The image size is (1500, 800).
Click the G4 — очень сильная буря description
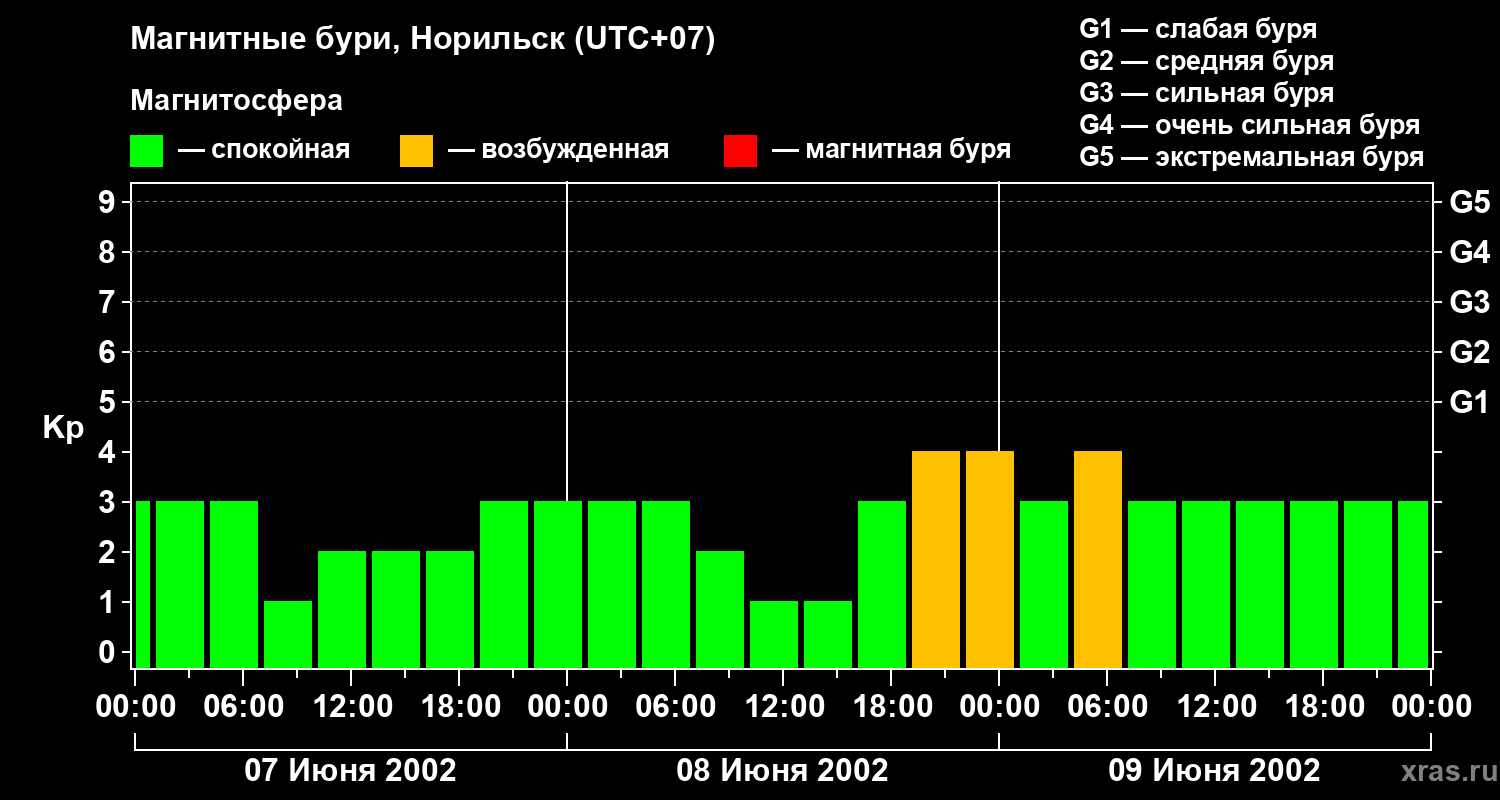pyautogui.click(x=1250, y=125)
